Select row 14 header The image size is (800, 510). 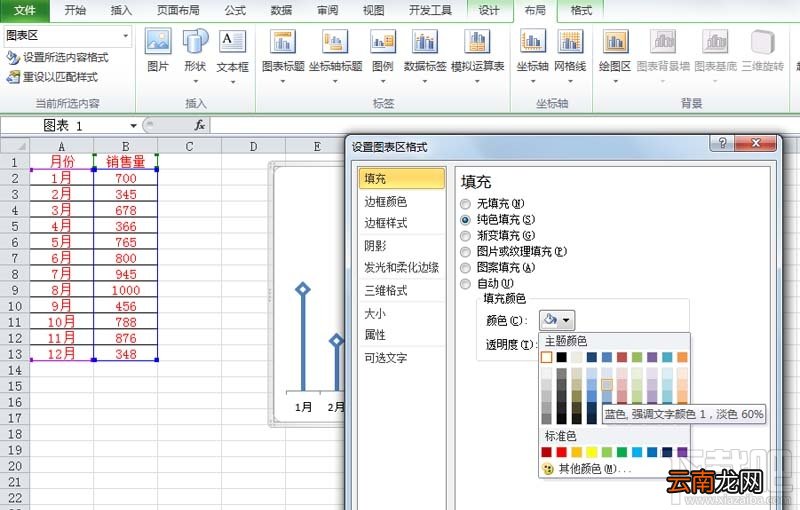pos(15,370)
